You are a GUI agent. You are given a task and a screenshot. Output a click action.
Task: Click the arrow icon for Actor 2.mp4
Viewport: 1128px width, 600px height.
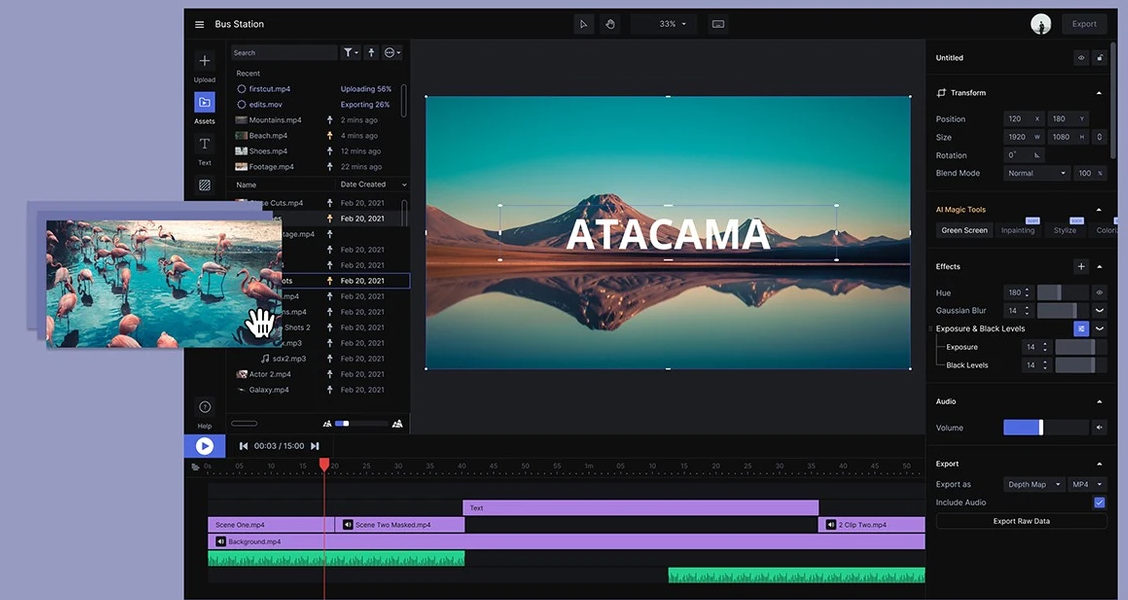click(329, 374)
